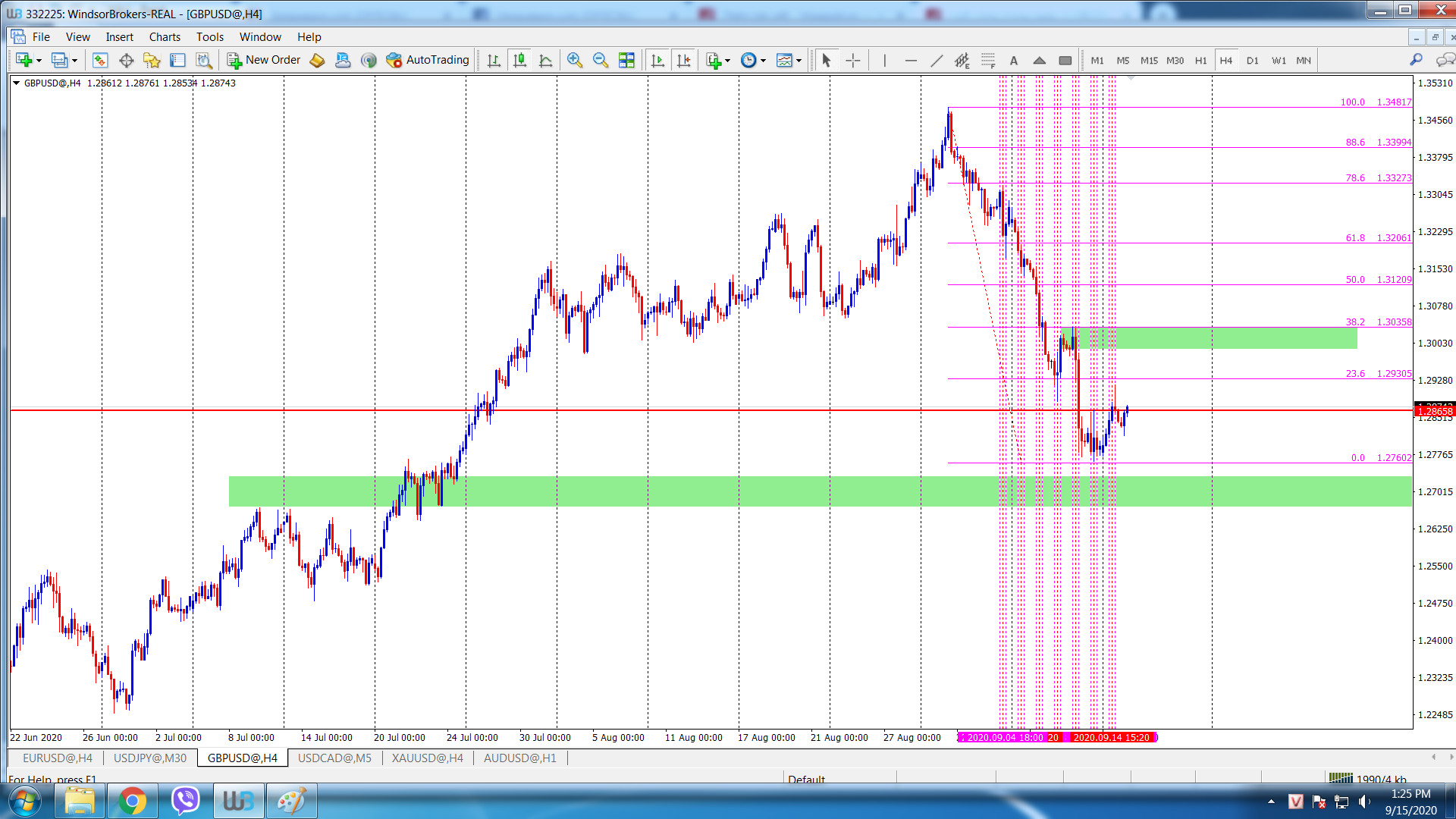
Task: Click the New Order button
Action: tap(264, 60)
